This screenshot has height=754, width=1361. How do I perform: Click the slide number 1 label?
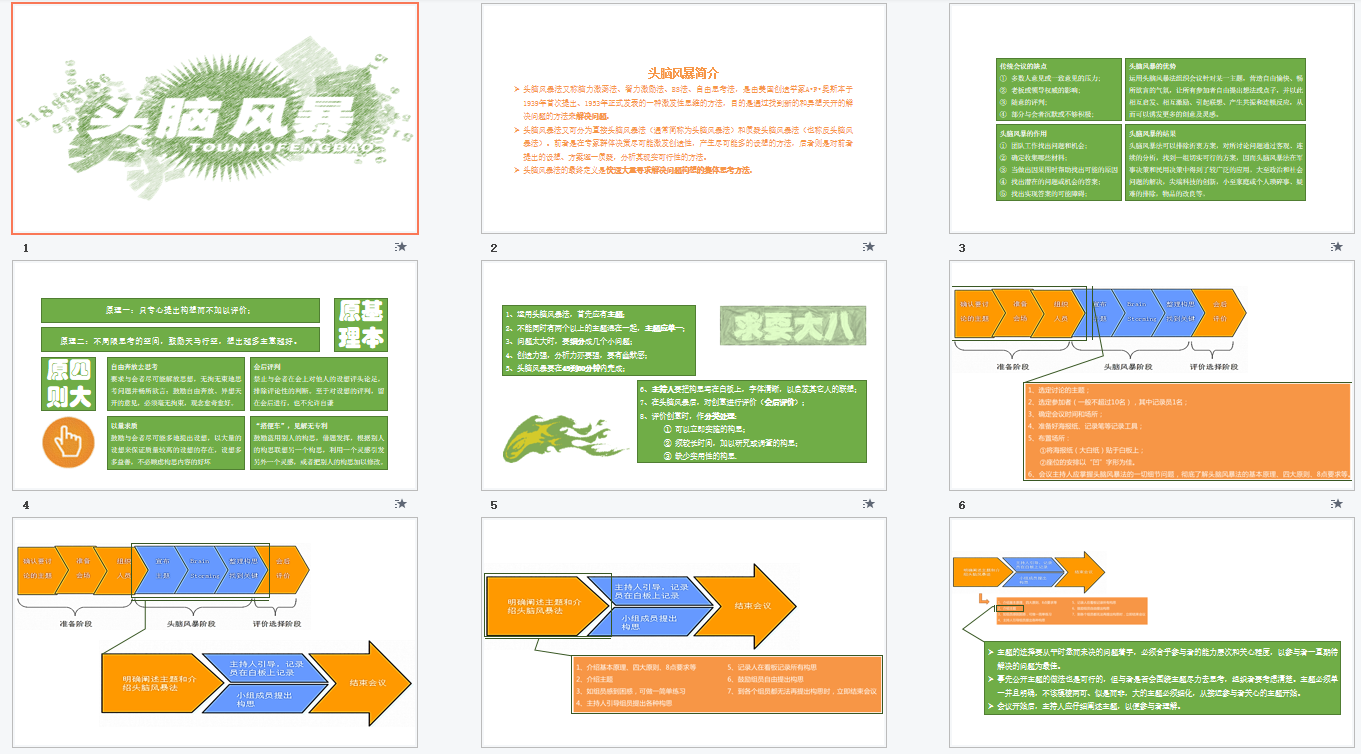pos(26,248)
